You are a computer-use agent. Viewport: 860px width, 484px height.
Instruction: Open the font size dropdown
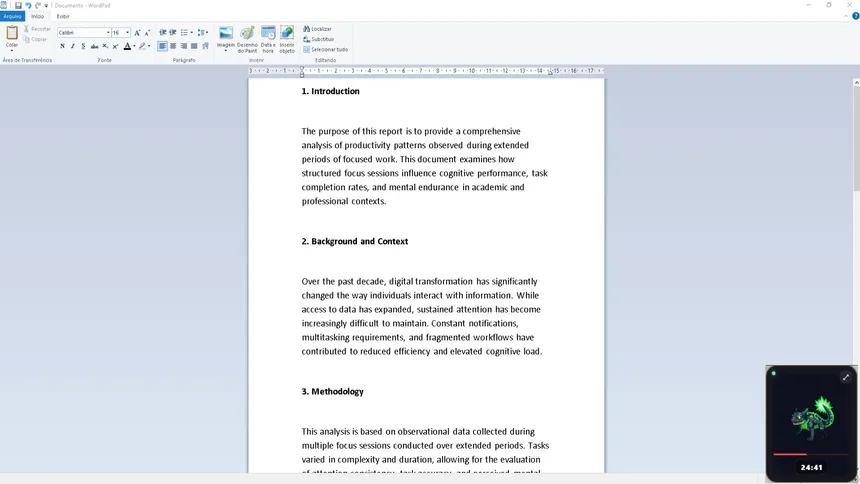pyautogui.click(x=127, y=33)
